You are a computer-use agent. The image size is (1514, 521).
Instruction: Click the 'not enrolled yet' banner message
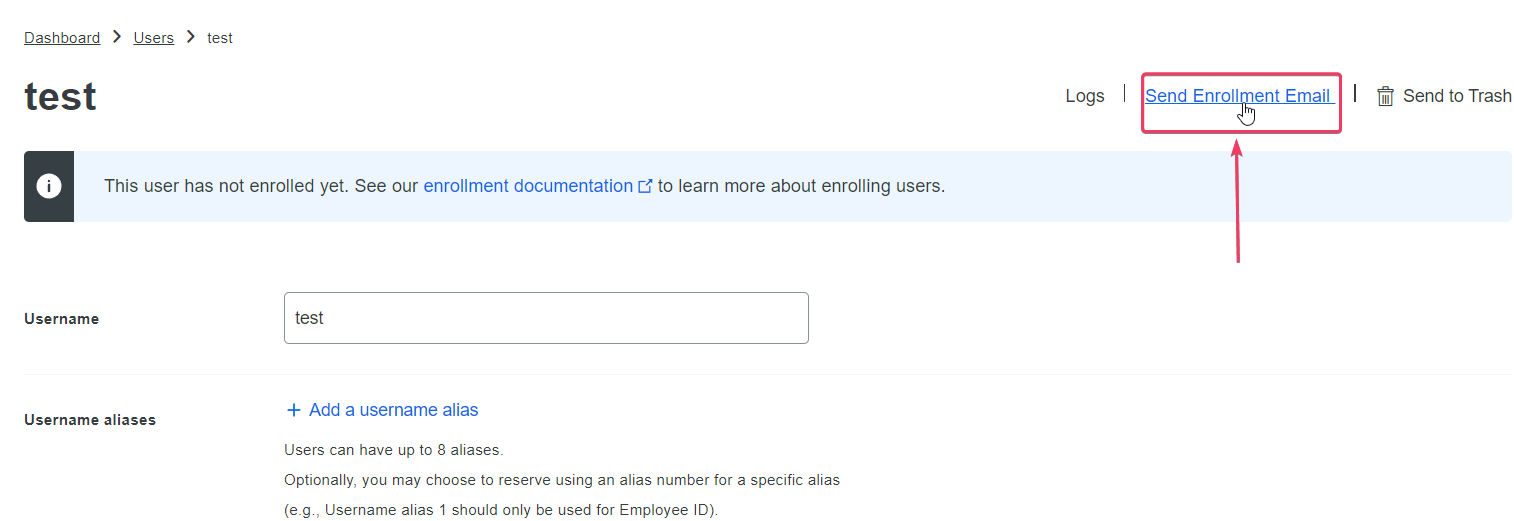[260, 186]
